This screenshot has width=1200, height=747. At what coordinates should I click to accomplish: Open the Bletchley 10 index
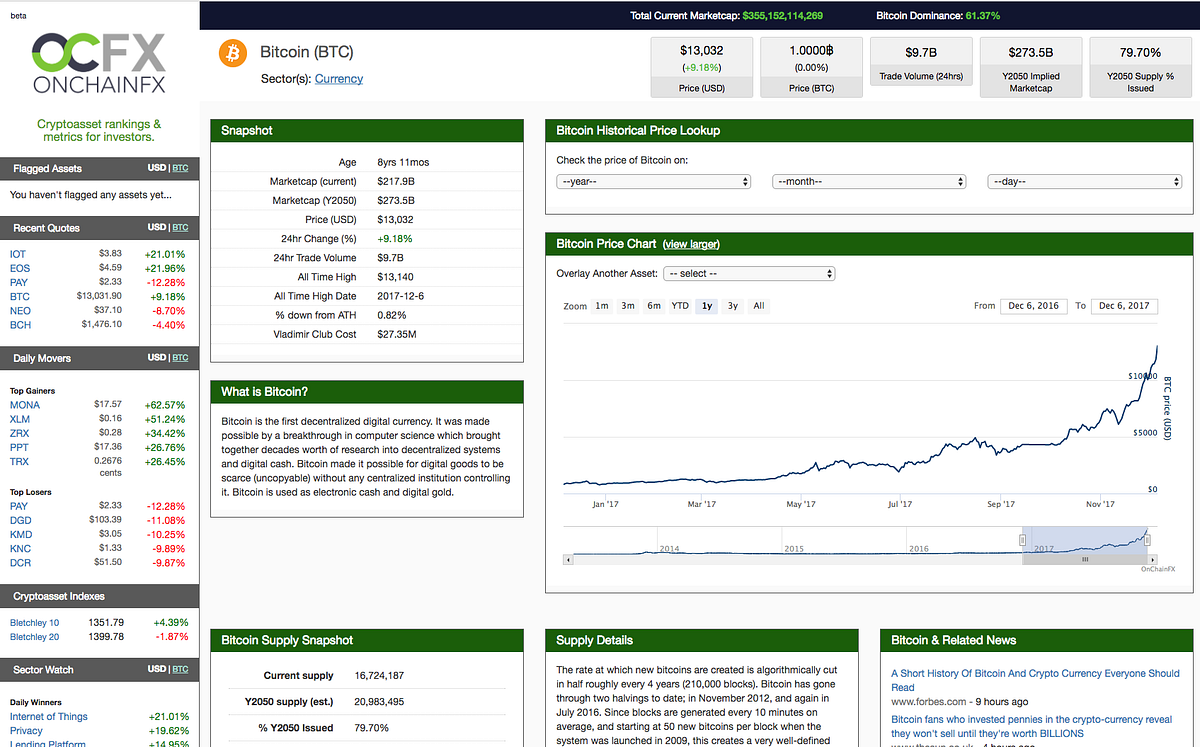[x=35, y=622]
